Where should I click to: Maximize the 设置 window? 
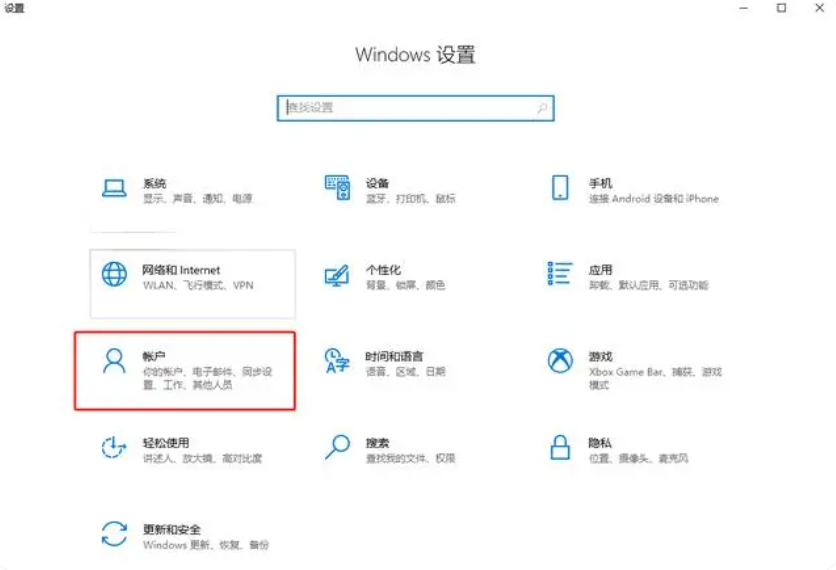781,8
